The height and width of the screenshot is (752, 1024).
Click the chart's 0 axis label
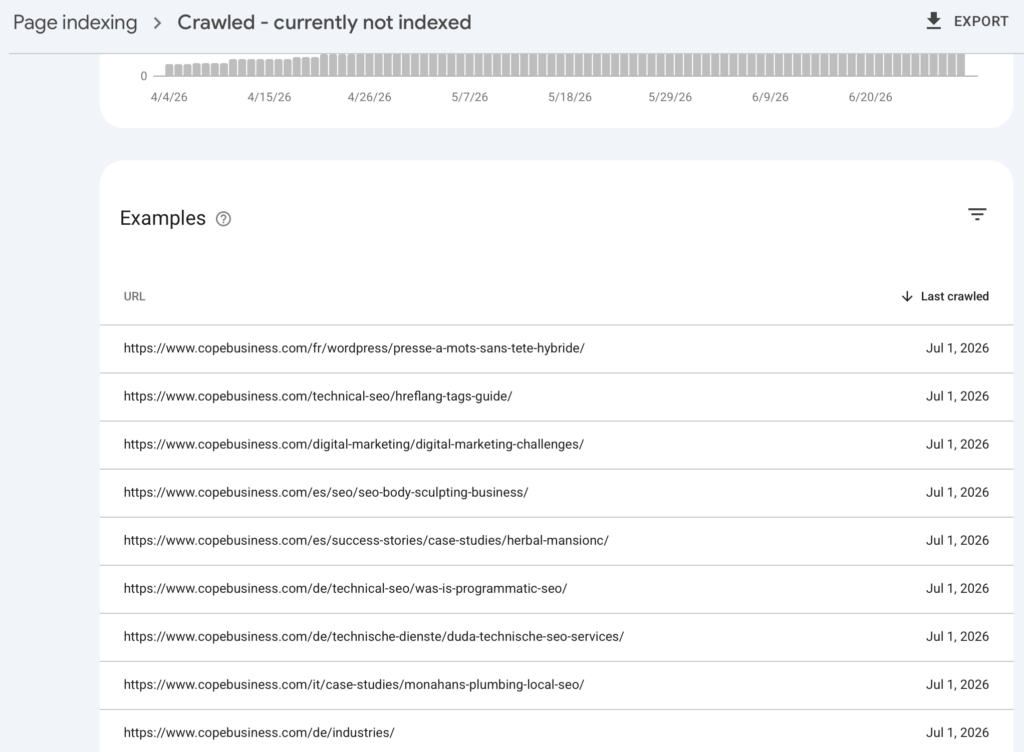pyautogui.click(x=144, y=76)
